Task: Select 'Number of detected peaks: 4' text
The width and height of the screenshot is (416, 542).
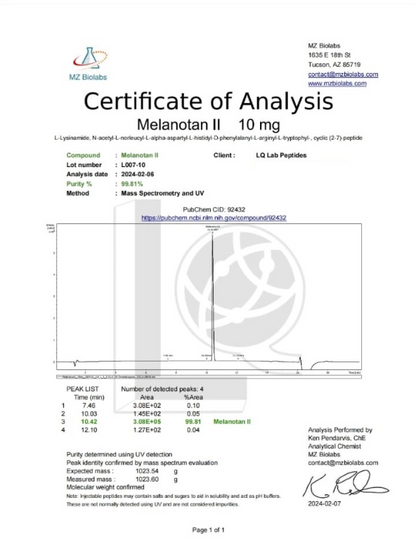Action: (162, 389)
